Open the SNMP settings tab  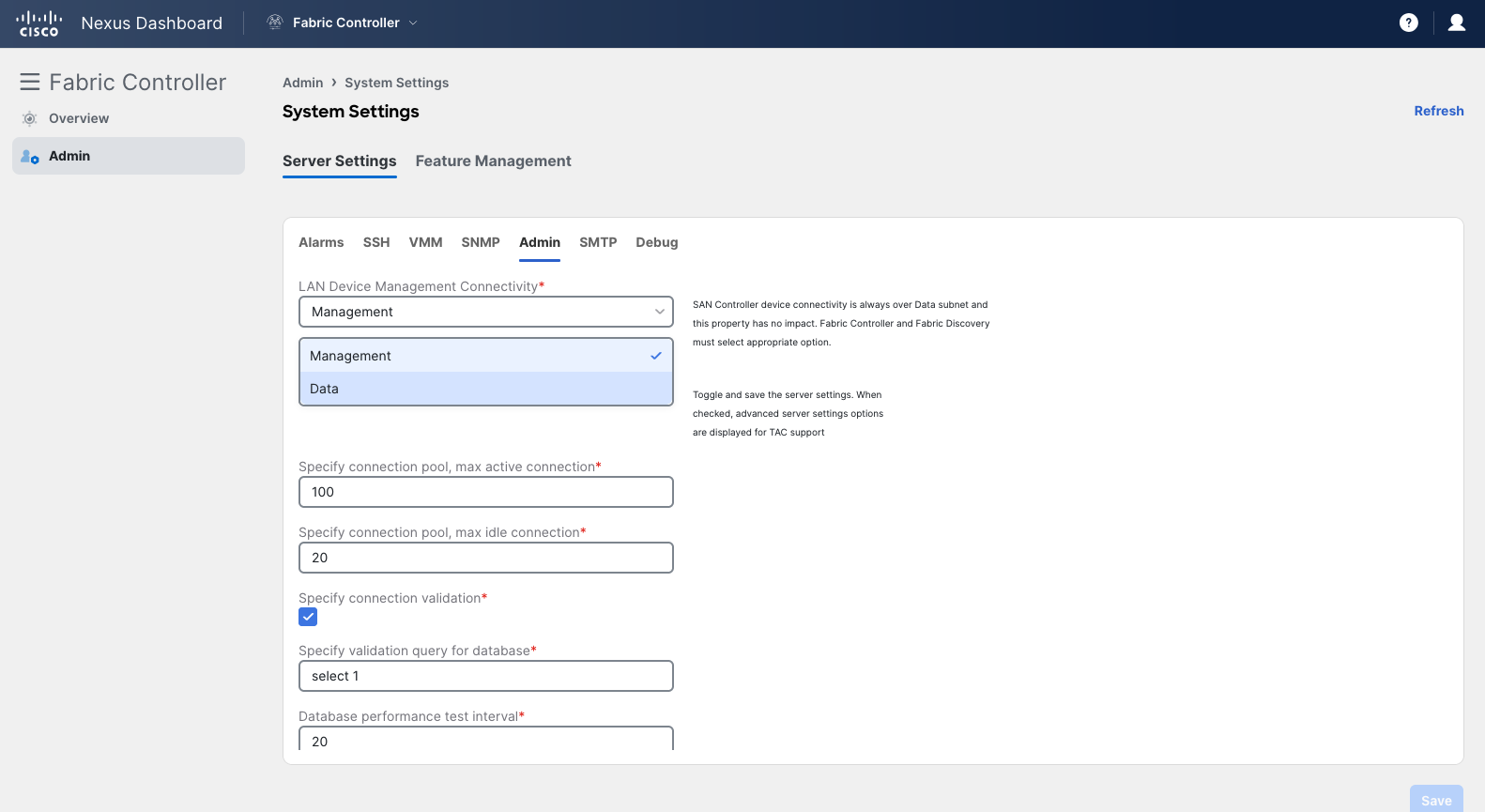(x=481, y=242)
